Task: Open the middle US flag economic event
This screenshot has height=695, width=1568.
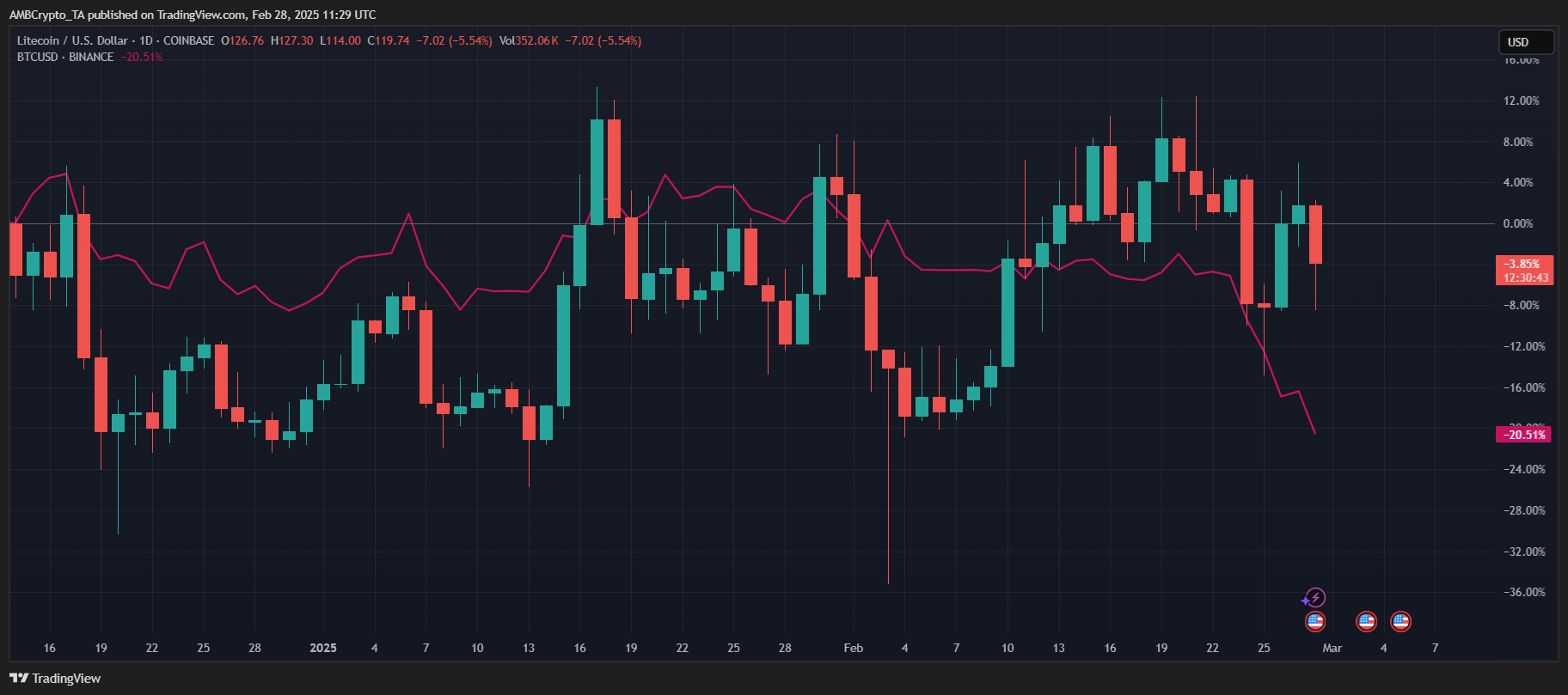Action: coord(1367,621)
